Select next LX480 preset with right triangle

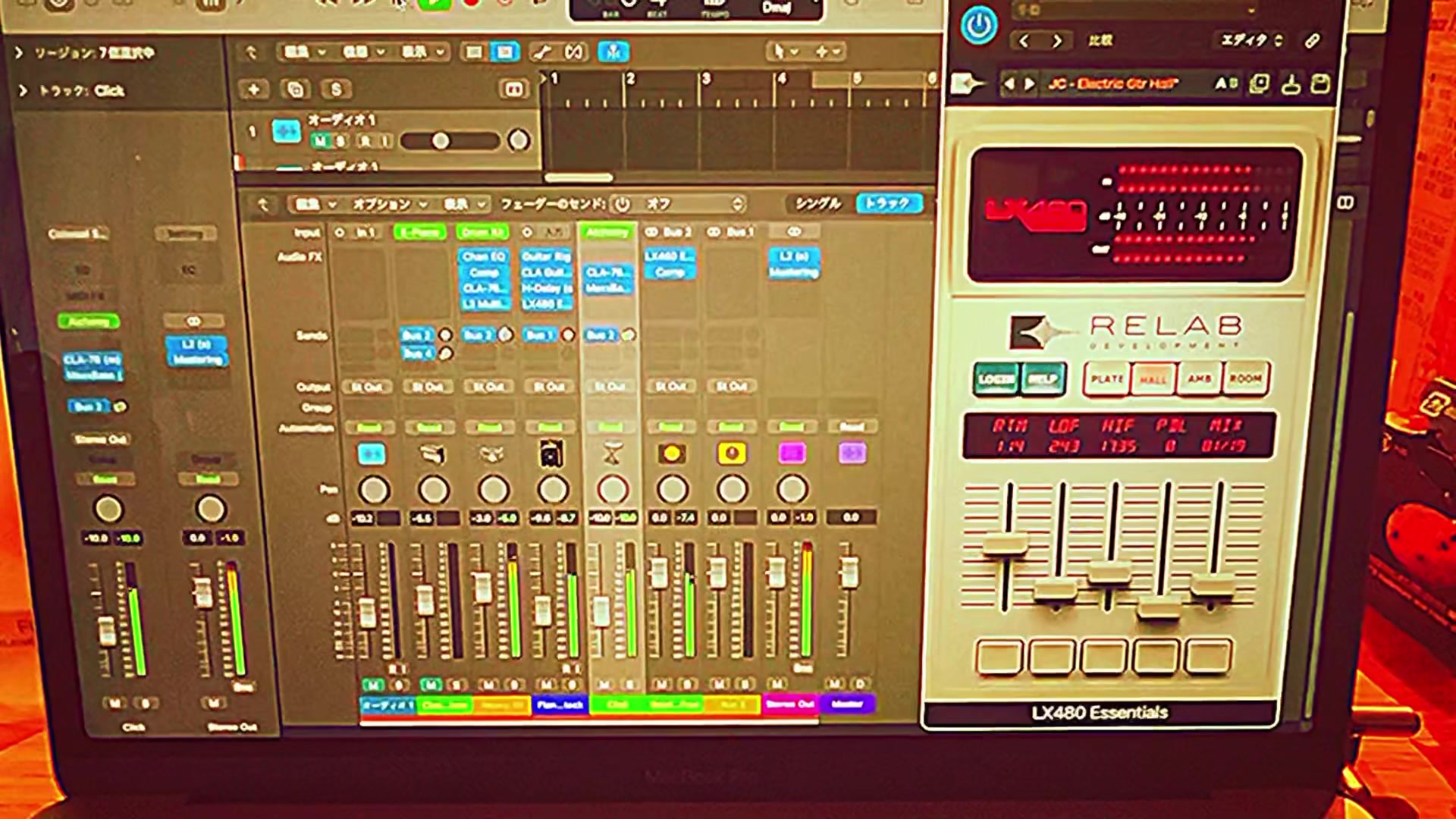(x=1029, y=84)
